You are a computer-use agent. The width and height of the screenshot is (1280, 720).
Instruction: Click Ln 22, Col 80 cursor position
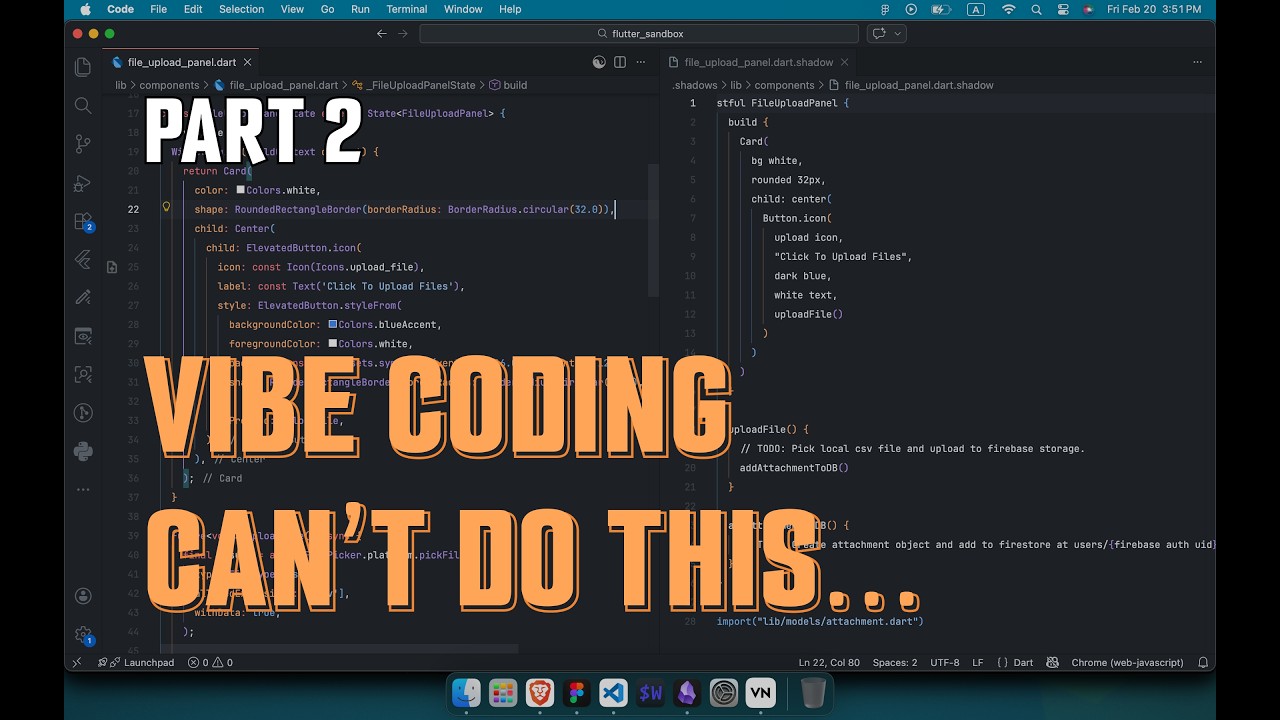click(x=829, y=662)
